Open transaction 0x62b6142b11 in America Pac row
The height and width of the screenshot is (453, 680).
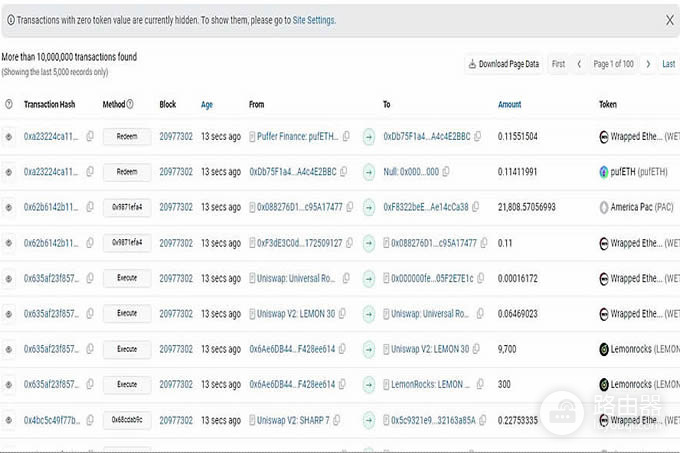[51, 208]
